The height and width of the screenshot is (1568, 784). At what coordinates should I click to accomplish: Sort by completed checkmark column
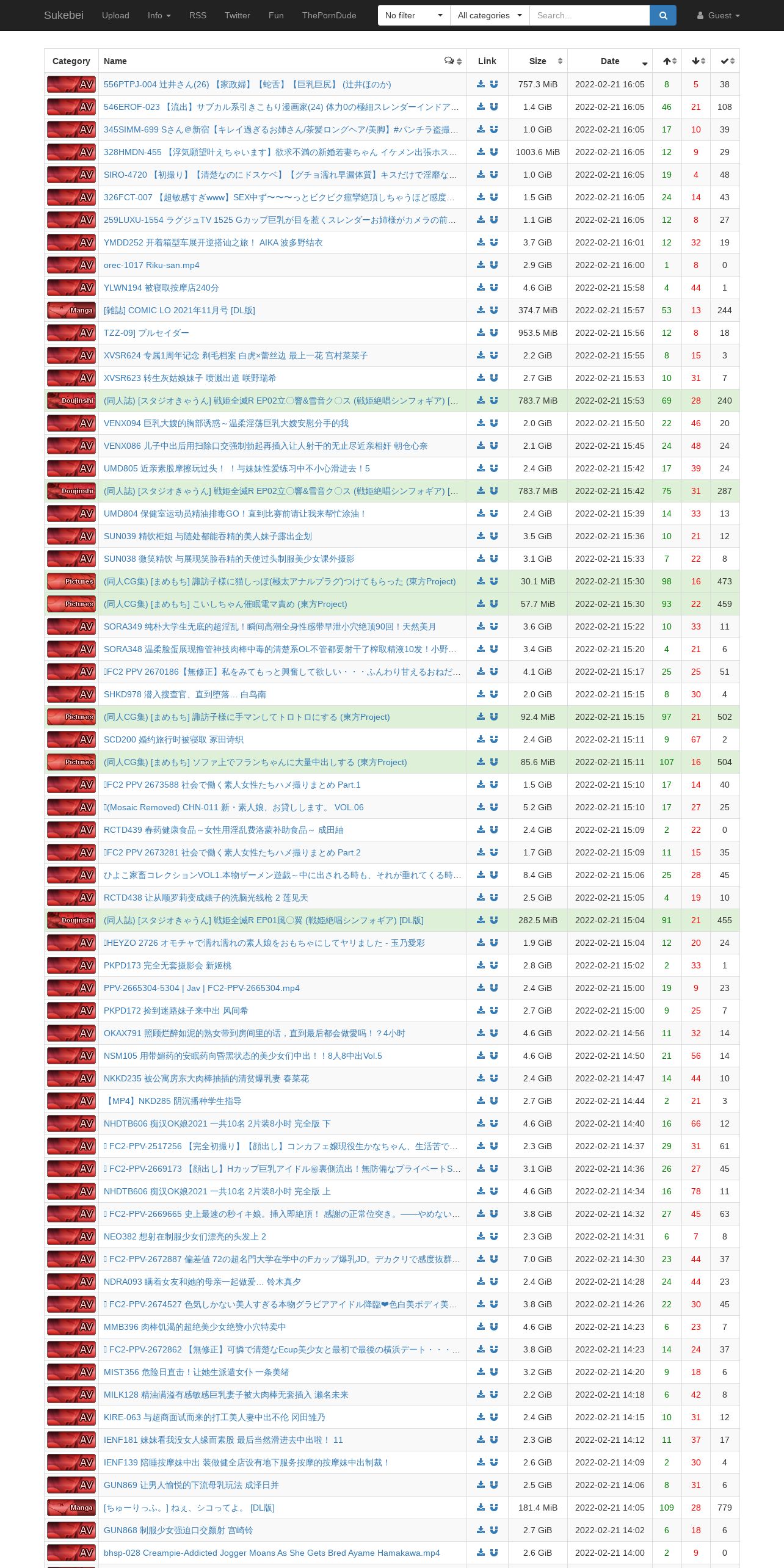[x=725, y=61]
